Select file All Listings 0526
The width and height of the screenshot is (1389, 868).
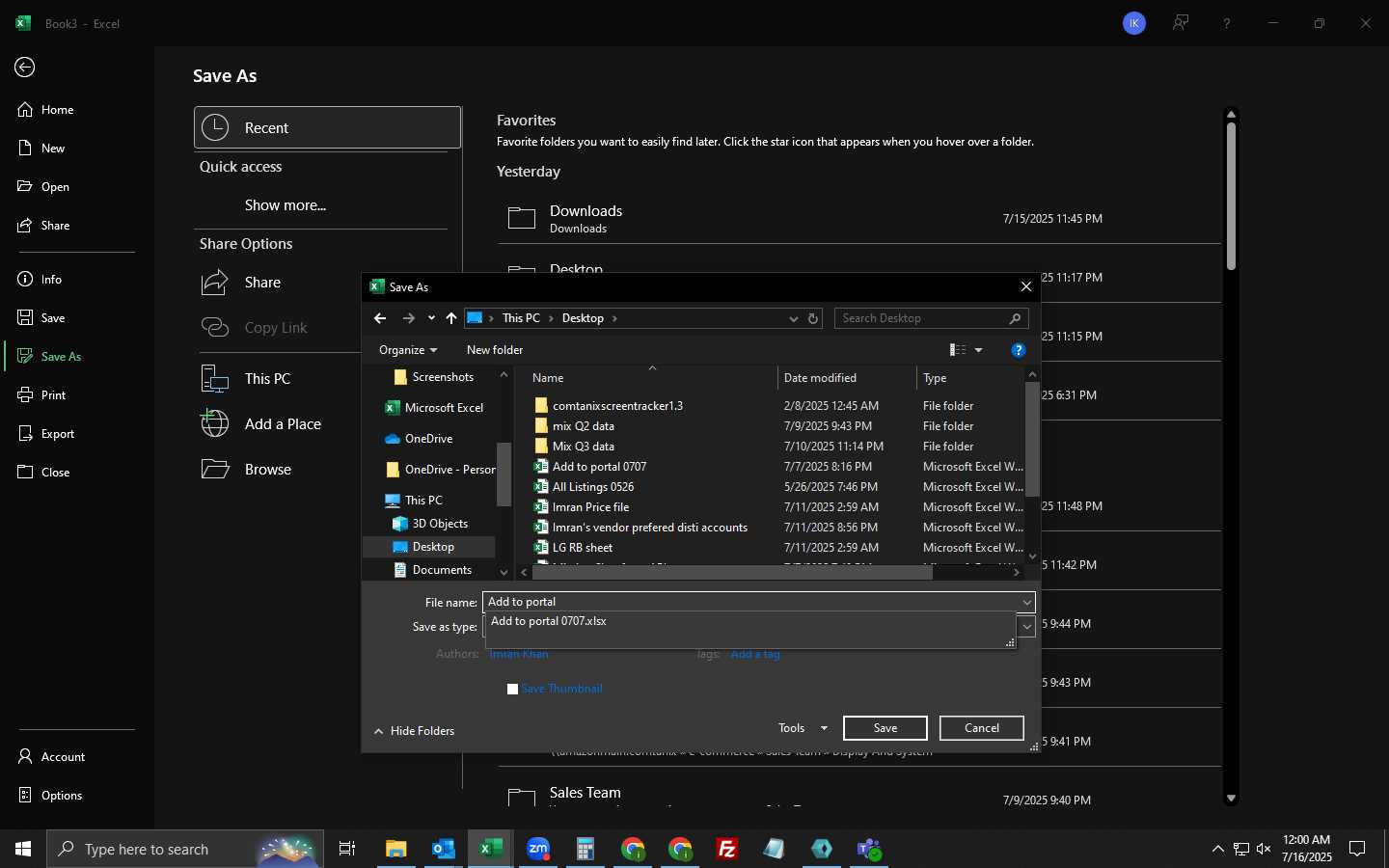pyautogui.click(x=592, y=487)
